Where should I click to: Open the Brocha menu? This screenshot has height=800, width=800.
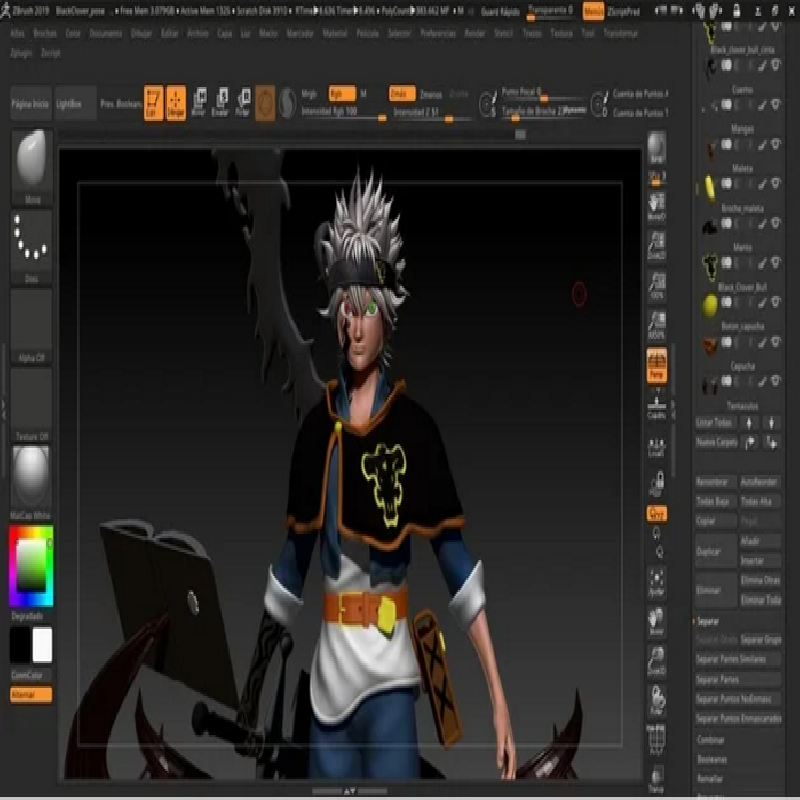pos(45,33)
